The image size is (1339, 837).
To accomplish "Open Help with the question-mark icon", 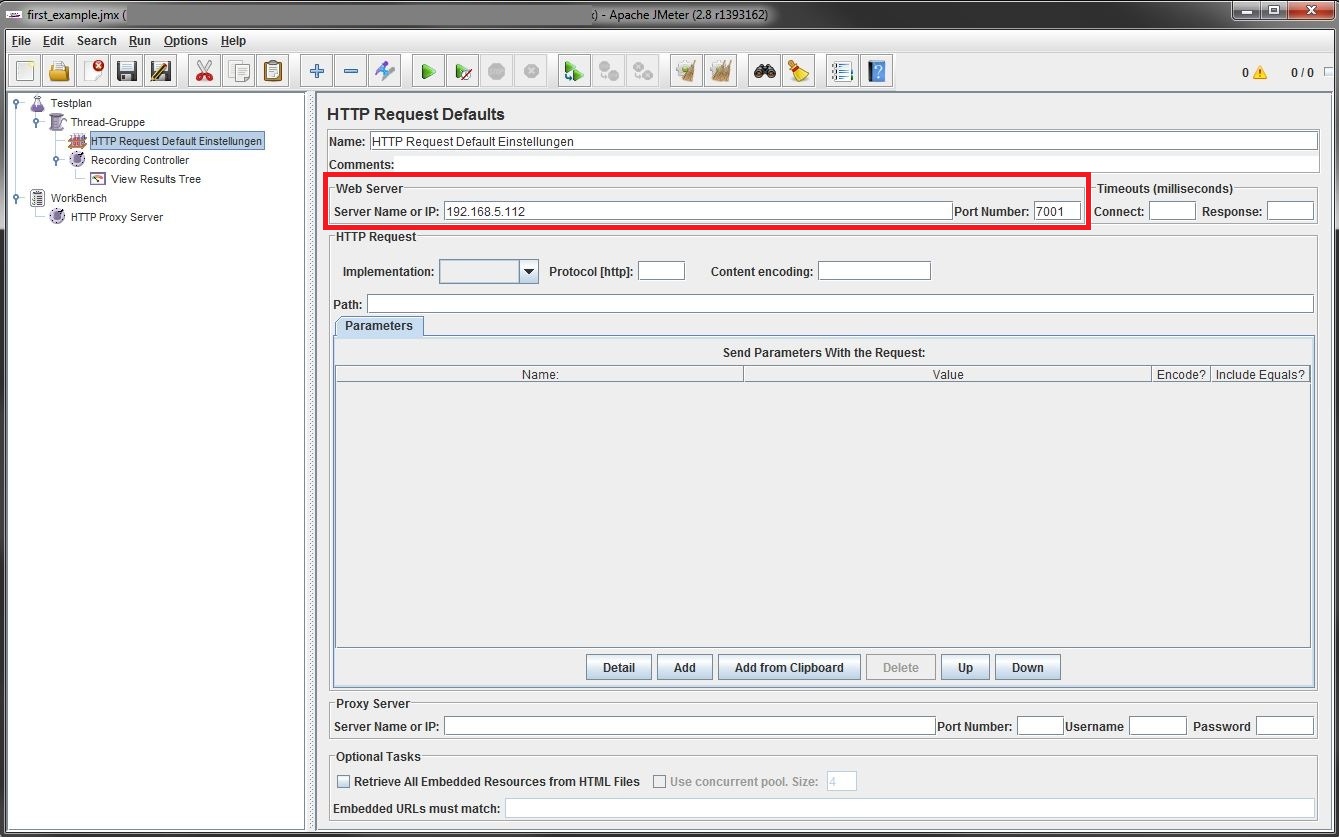I will pyautogui.click(x=877, y=71).
